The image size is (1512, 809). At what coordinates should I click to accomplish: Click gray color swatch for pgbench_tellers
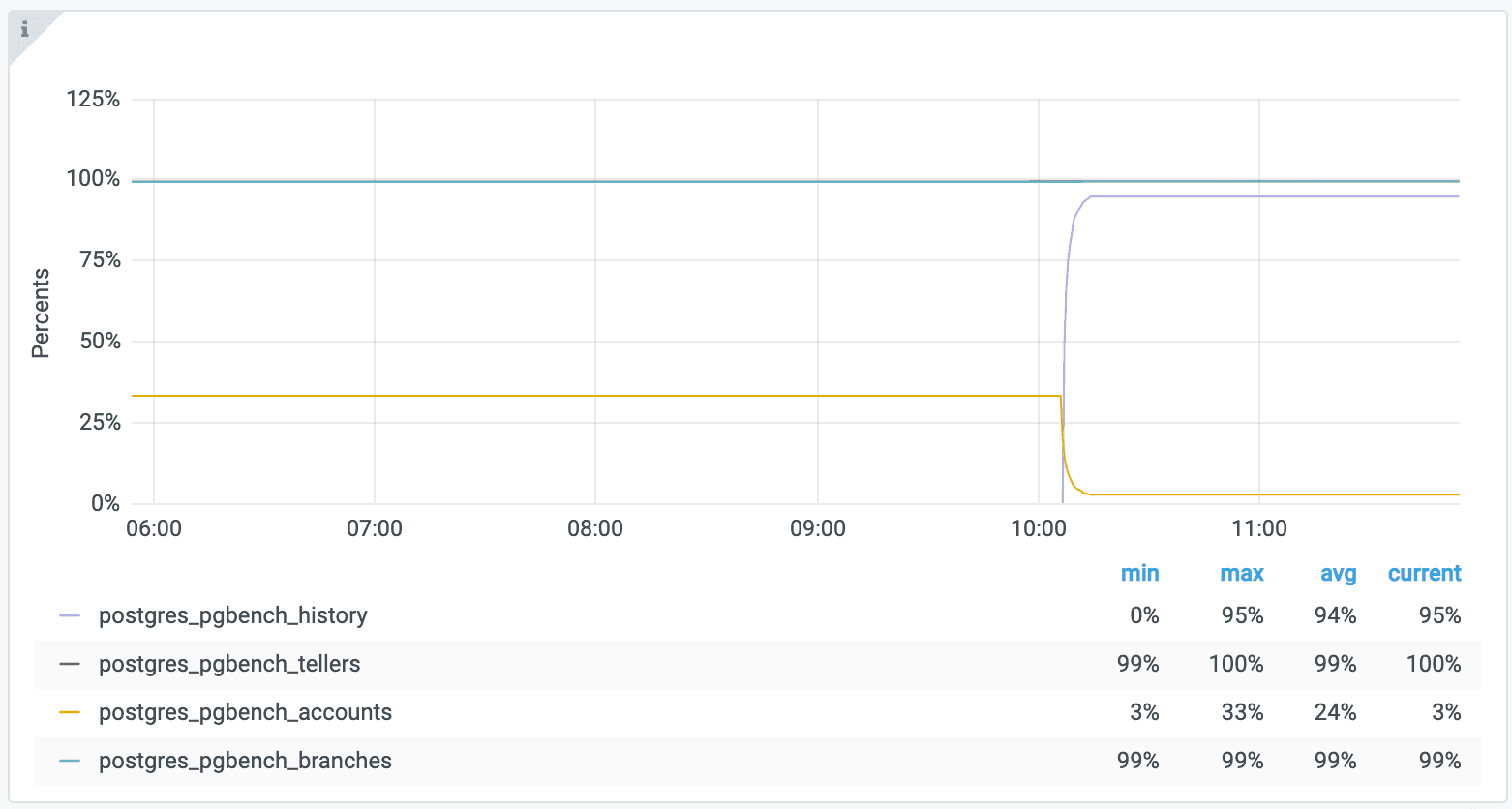tap(70, 665)
